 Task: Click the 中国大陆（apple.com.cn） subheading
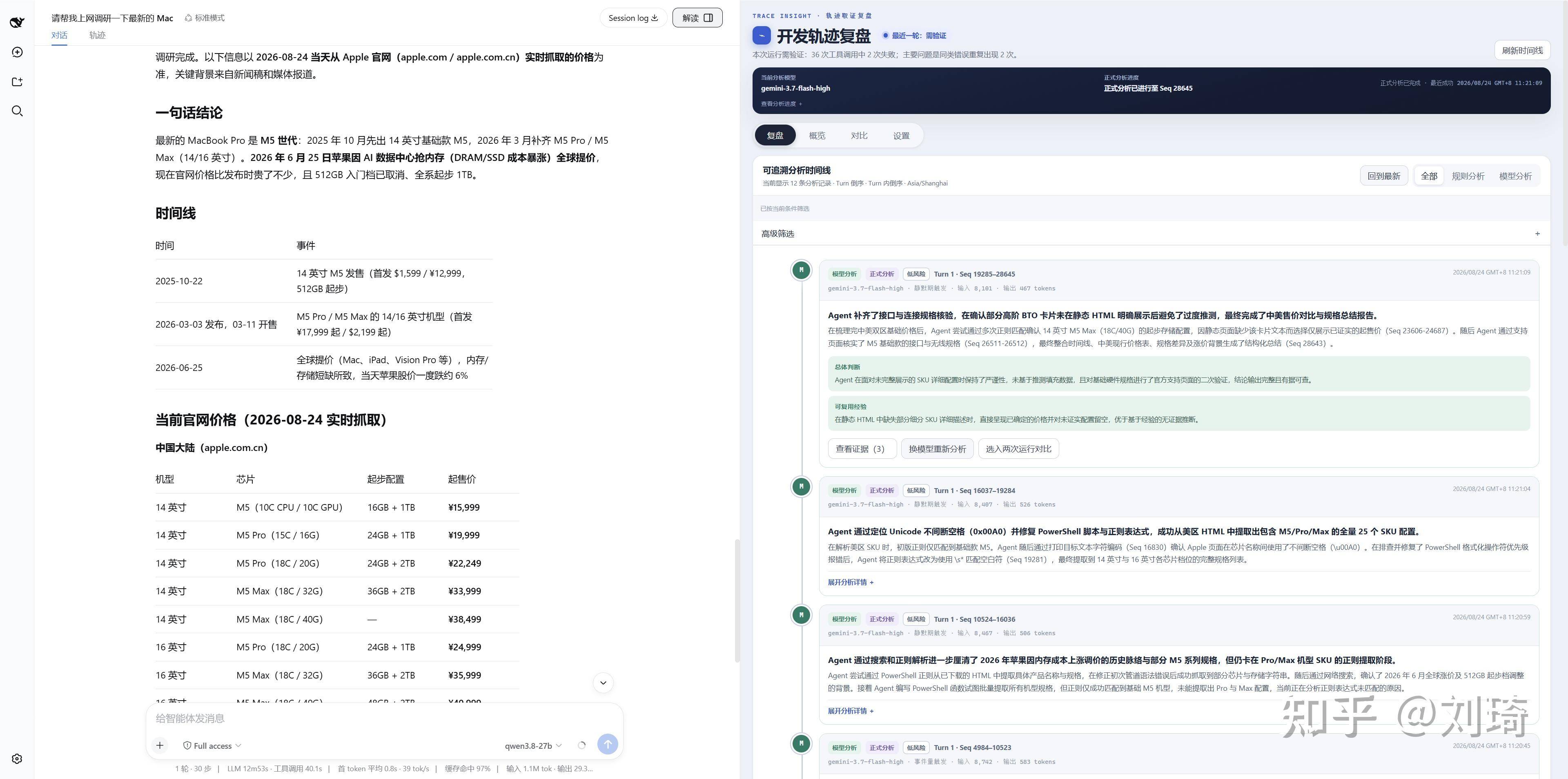click(x=211, y=448)
